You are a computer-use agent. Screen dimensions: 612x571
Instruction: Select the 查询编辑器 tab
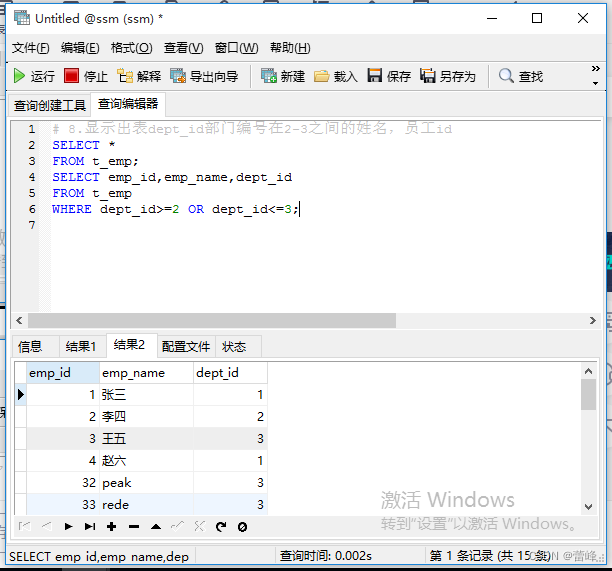coord(128,104)
